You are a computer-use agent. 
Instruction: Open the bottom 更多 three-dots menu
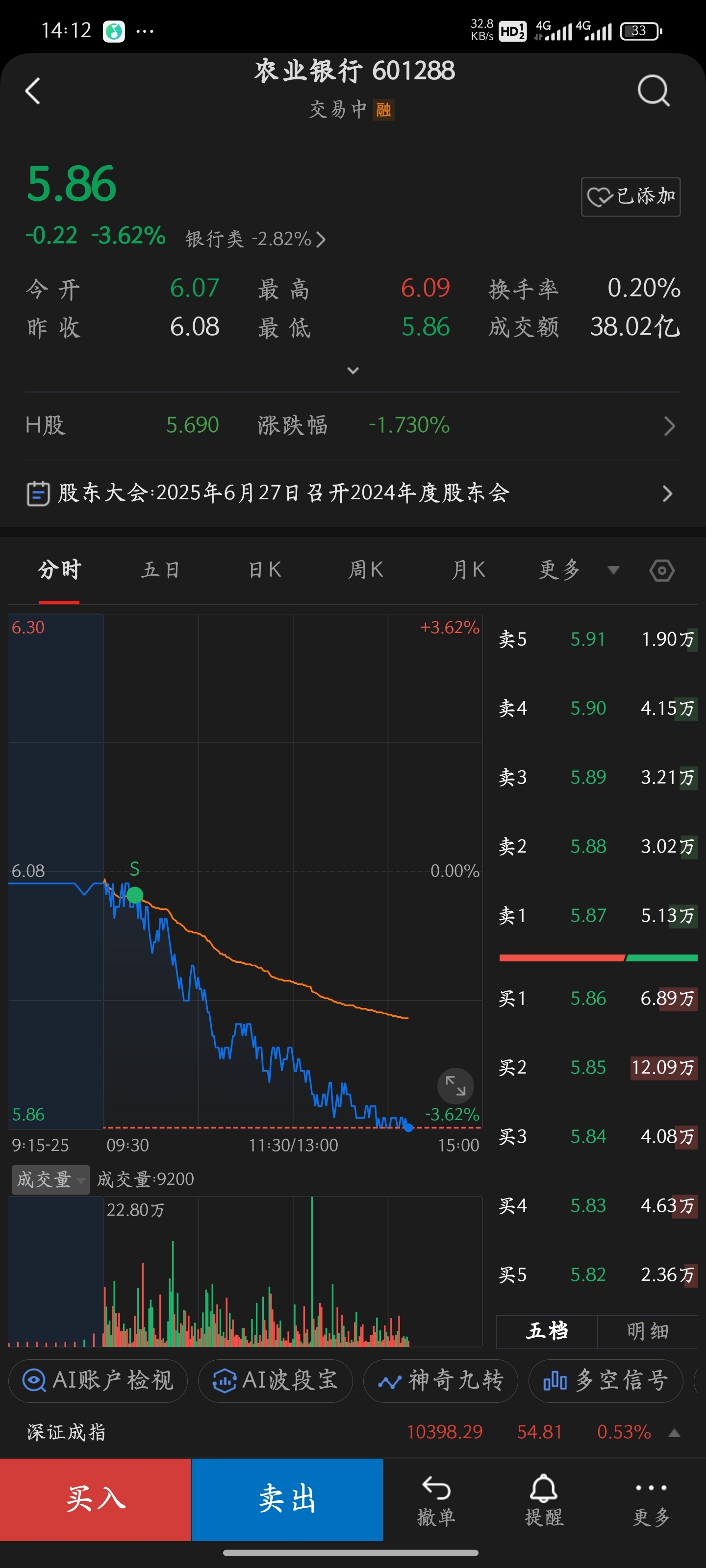pyautogui.click(x=651, y=1501)
